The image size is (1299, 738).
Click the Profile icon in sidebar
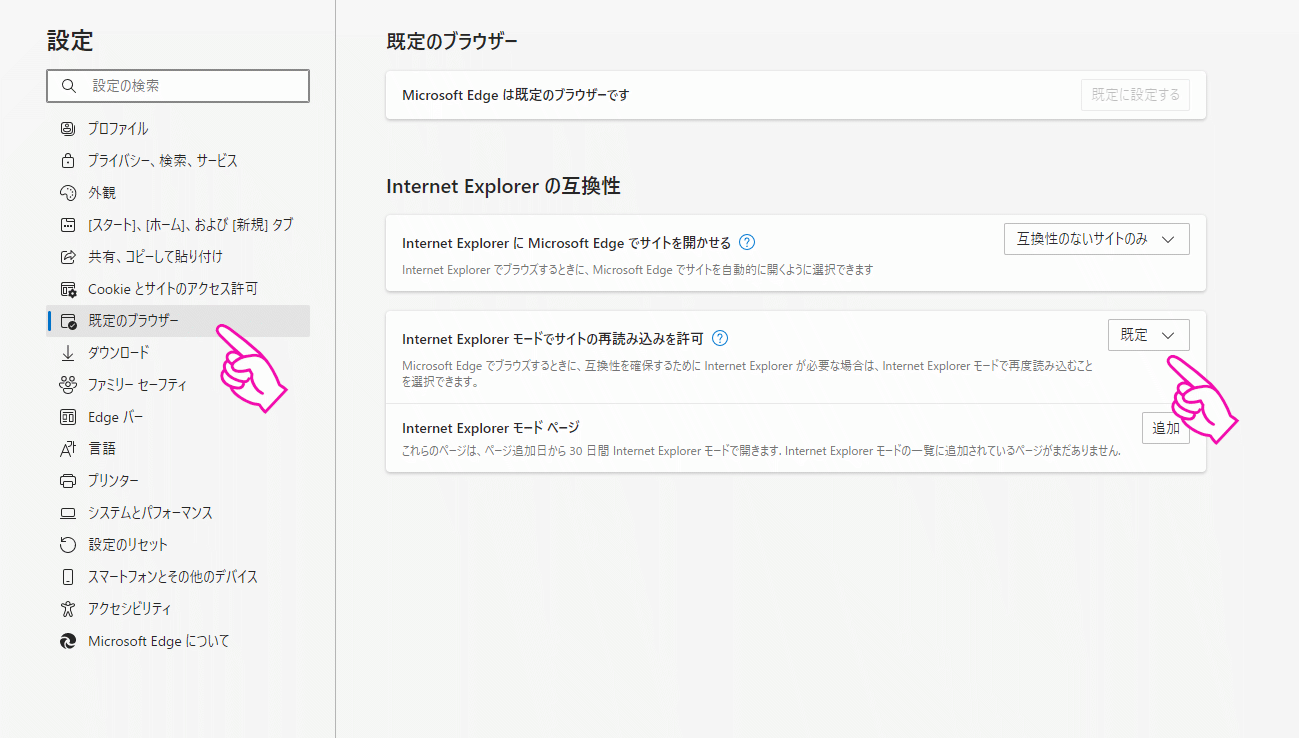[x=68, y=129]
